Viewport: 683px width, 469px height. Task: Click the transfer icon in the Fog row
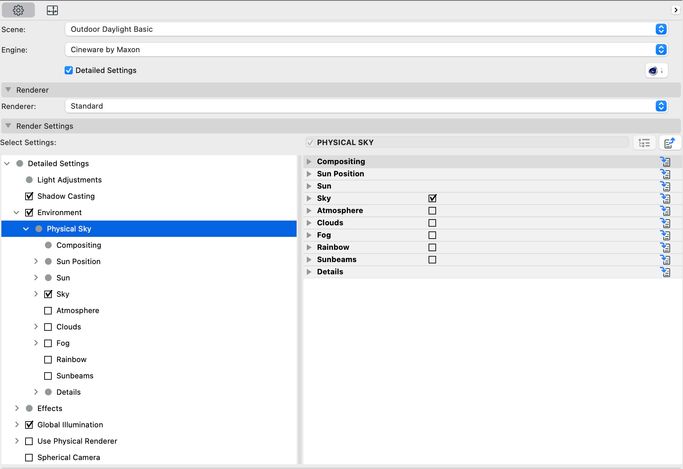[665, 235]
